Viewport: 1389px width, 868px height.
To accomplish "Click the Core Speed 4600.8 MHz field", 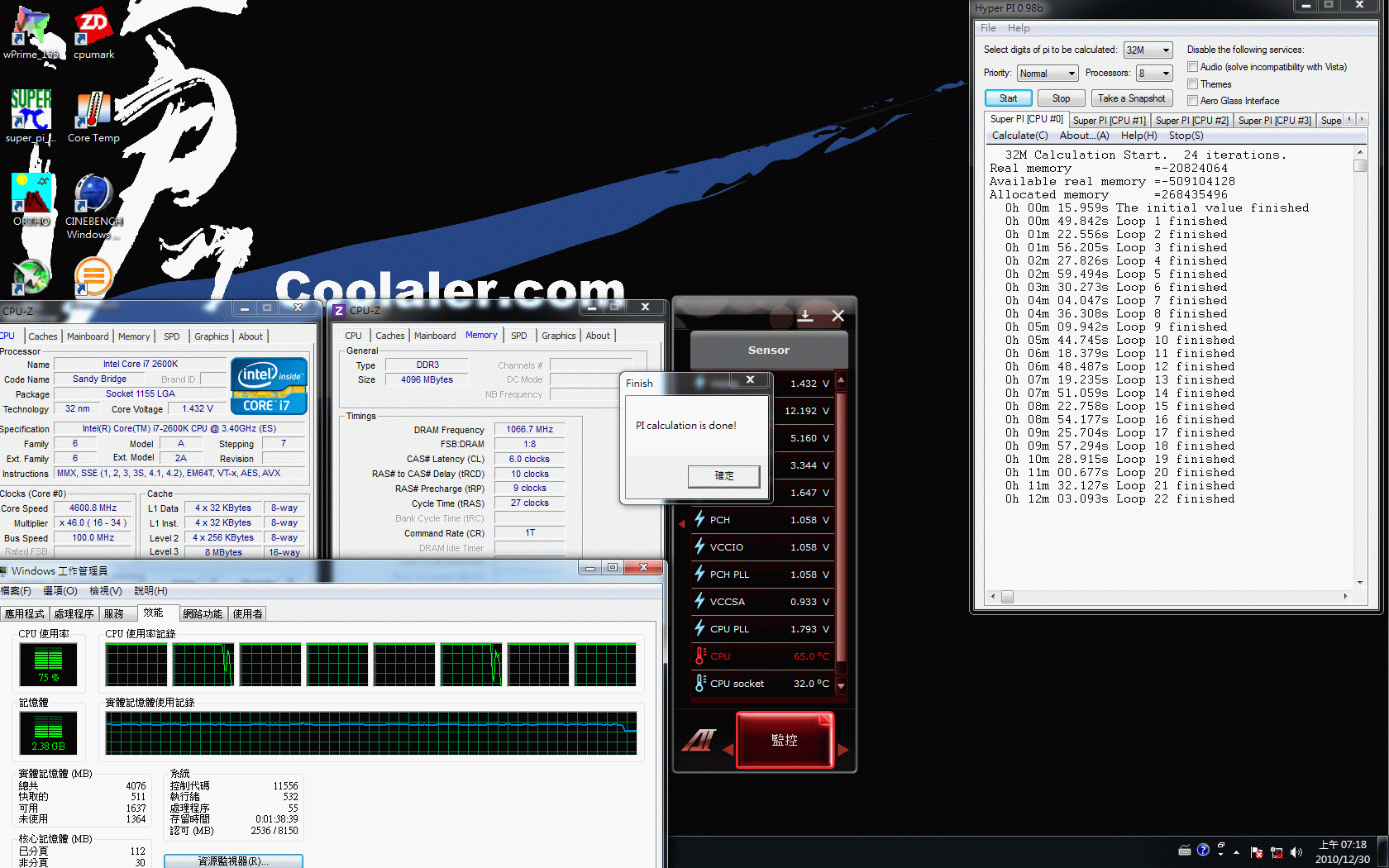I will coord(93,508).
